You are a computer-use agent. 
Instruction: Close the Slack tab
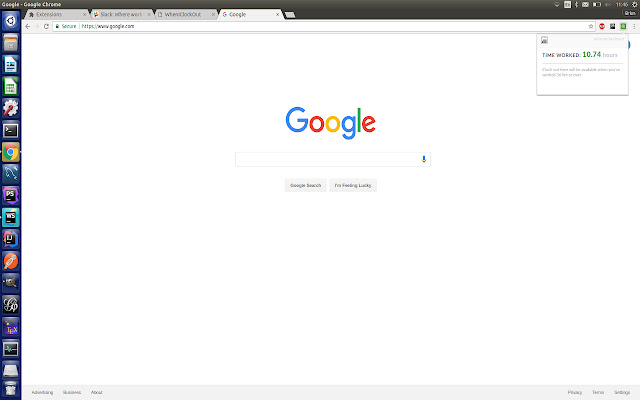pos(149,14)
